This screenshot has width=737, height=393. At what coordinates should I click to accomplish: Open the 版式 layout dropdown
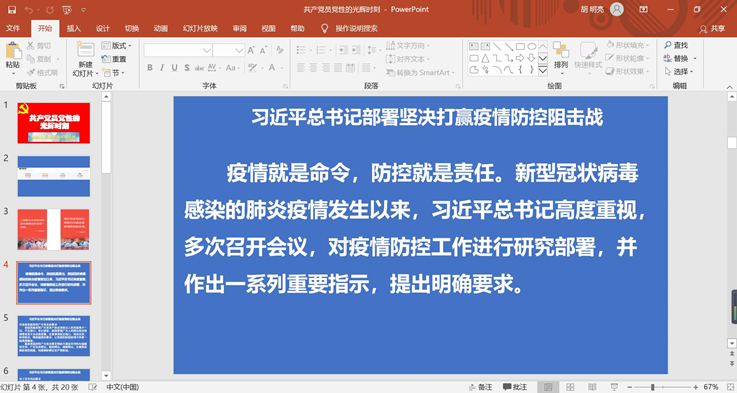pos(117,46)
